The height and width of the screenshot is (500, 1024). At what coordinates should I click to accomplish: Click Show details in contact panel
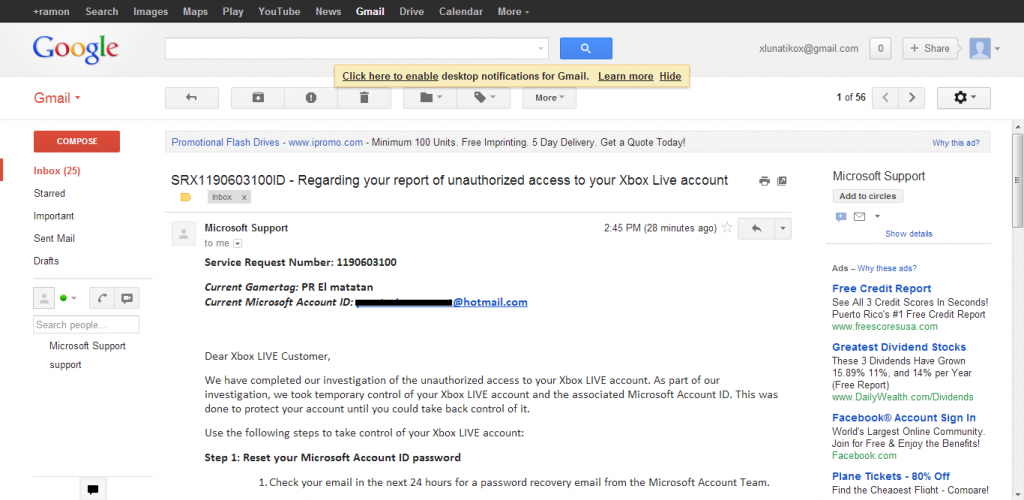click(908, 234)
